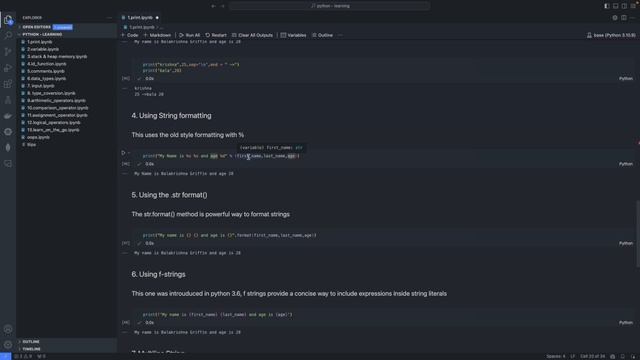Open the Extensions view

tap(8, 84)
